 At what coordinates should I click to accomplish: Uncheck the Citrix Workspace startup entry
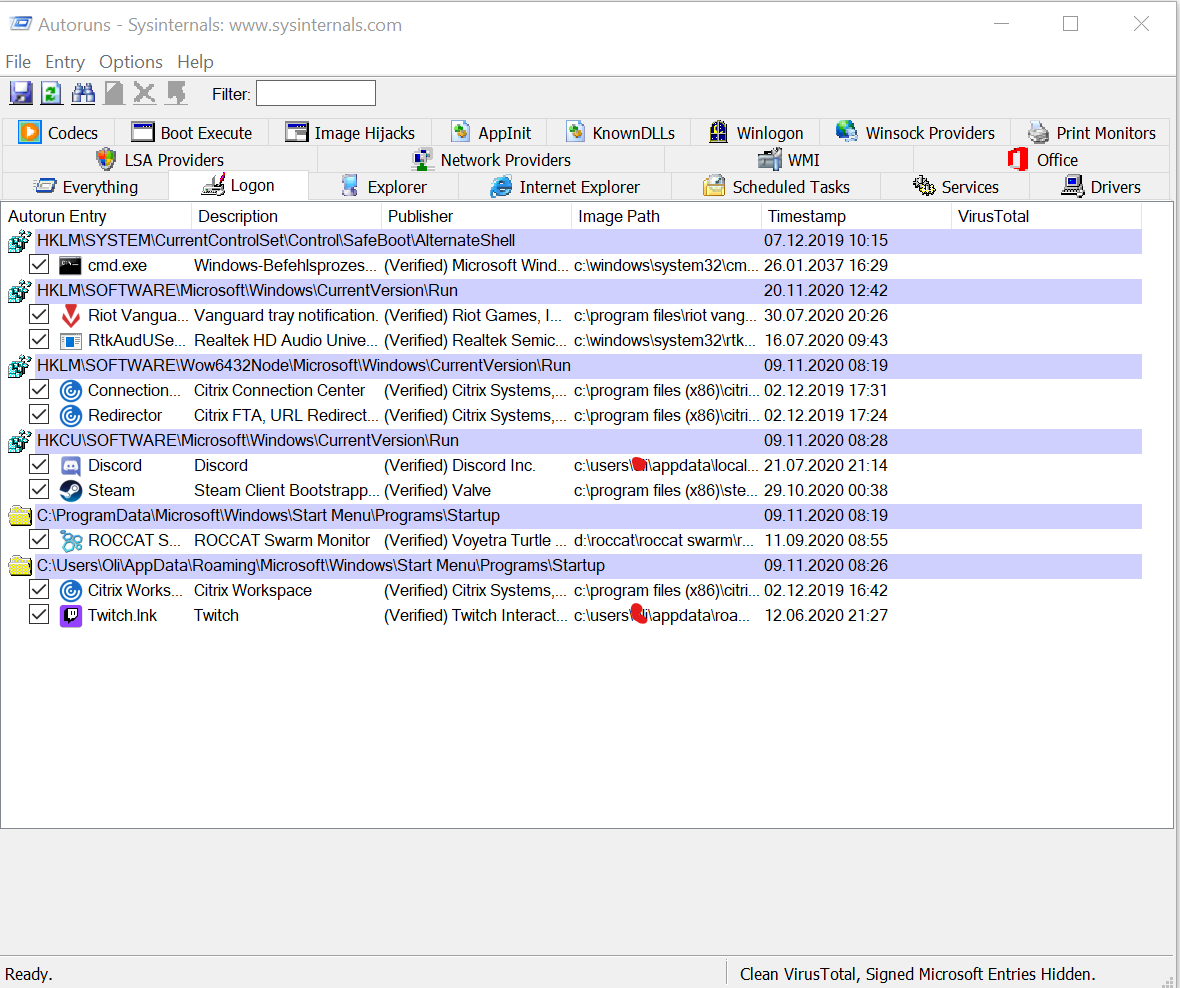point(39,590)
